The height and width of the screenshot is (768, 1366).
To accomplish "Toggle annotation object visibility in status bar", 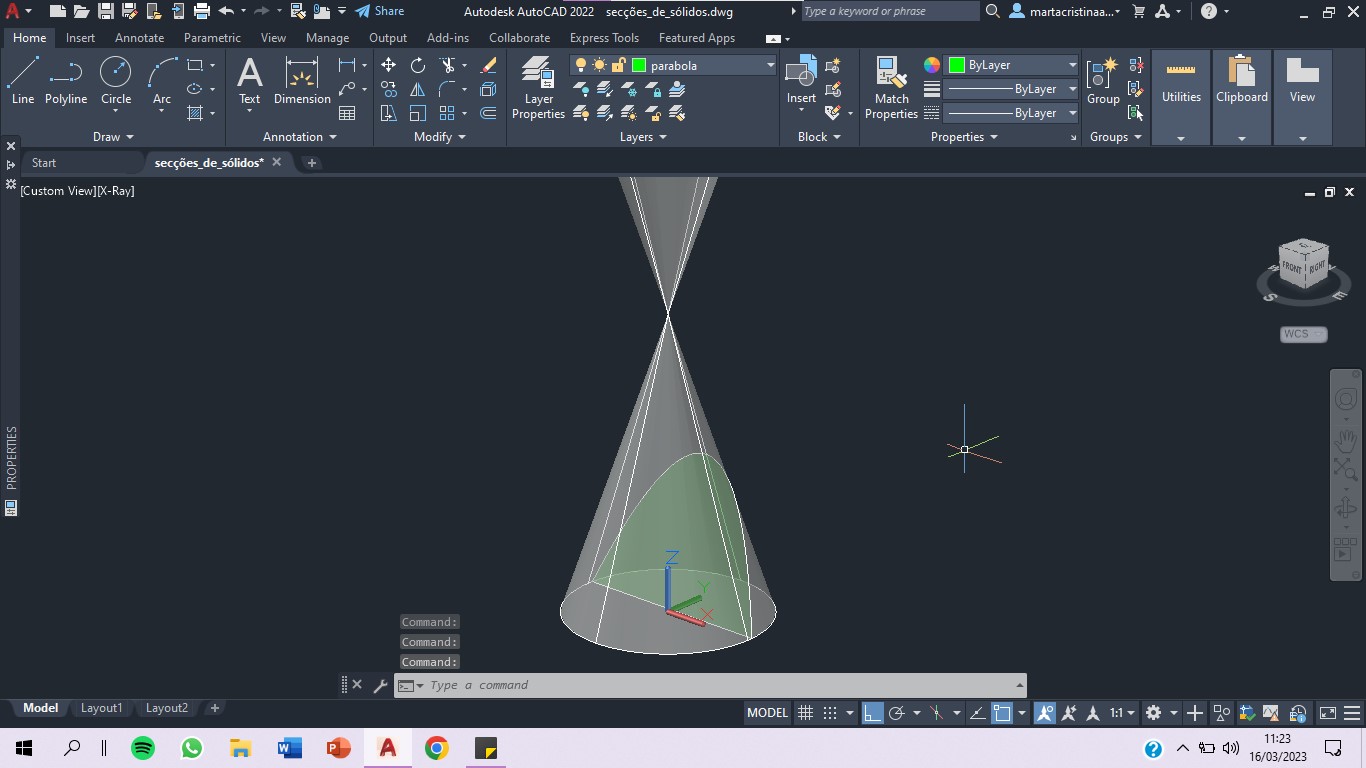I will pyautogui.click(x=1045, y=713).
